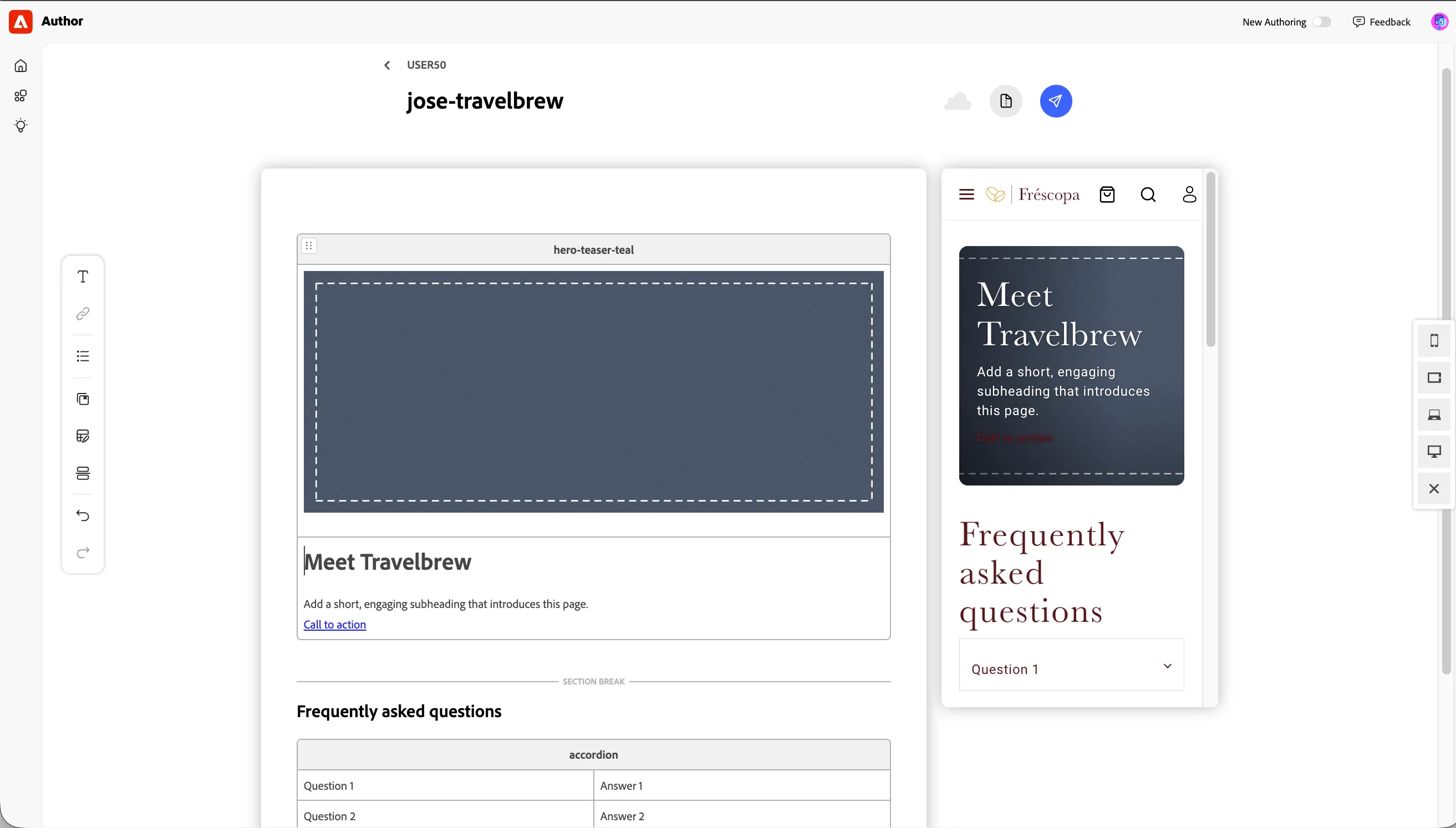The height and width of the screenshot is (828, 1456).
Task: Switch preview to laptop view
Action: click(x=1434, y=415)
